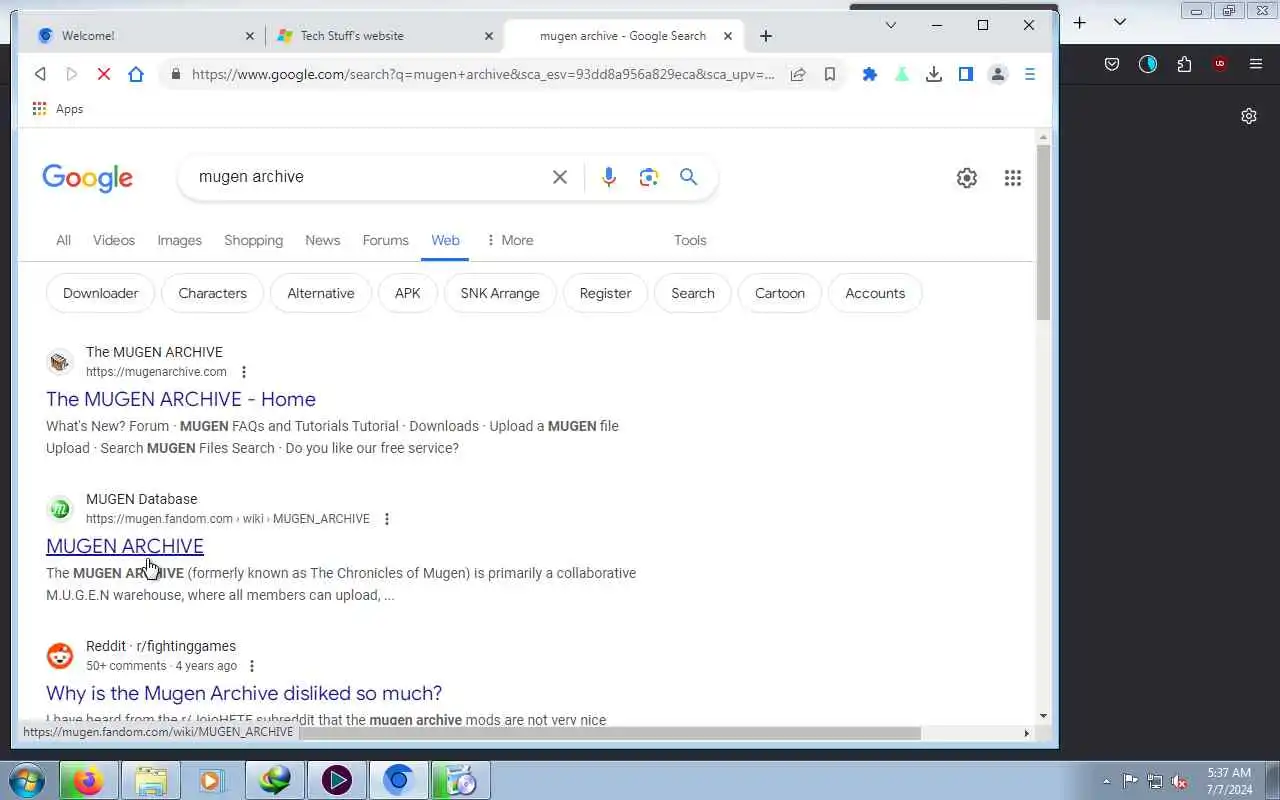The height and width of the screenshot is (800, 1280).
Task: Select the Images results filter
Action: click(180, 240)
